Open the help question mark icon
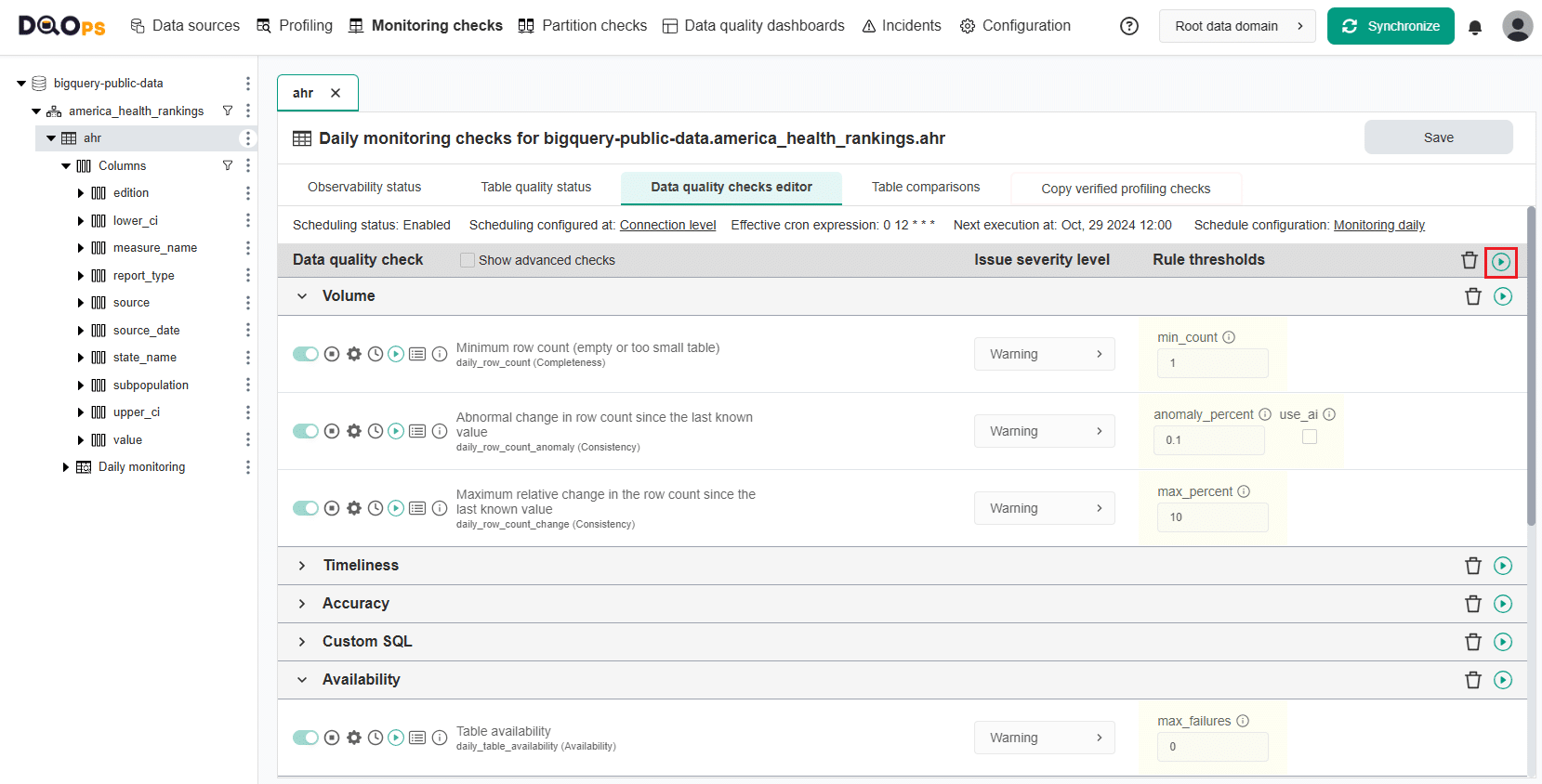 tap(1129, 26)
